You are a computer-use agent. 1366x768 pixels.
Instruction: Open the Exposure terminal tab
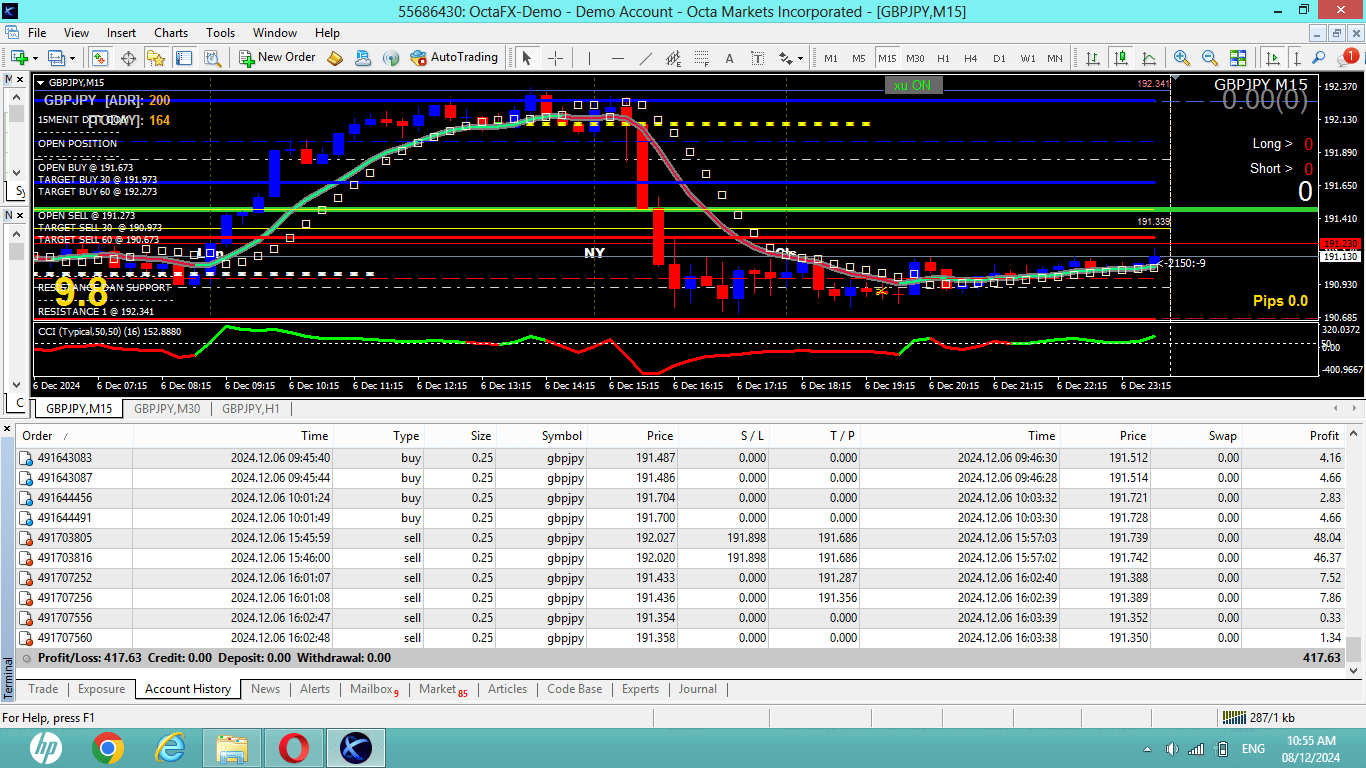tap(102, 689)
